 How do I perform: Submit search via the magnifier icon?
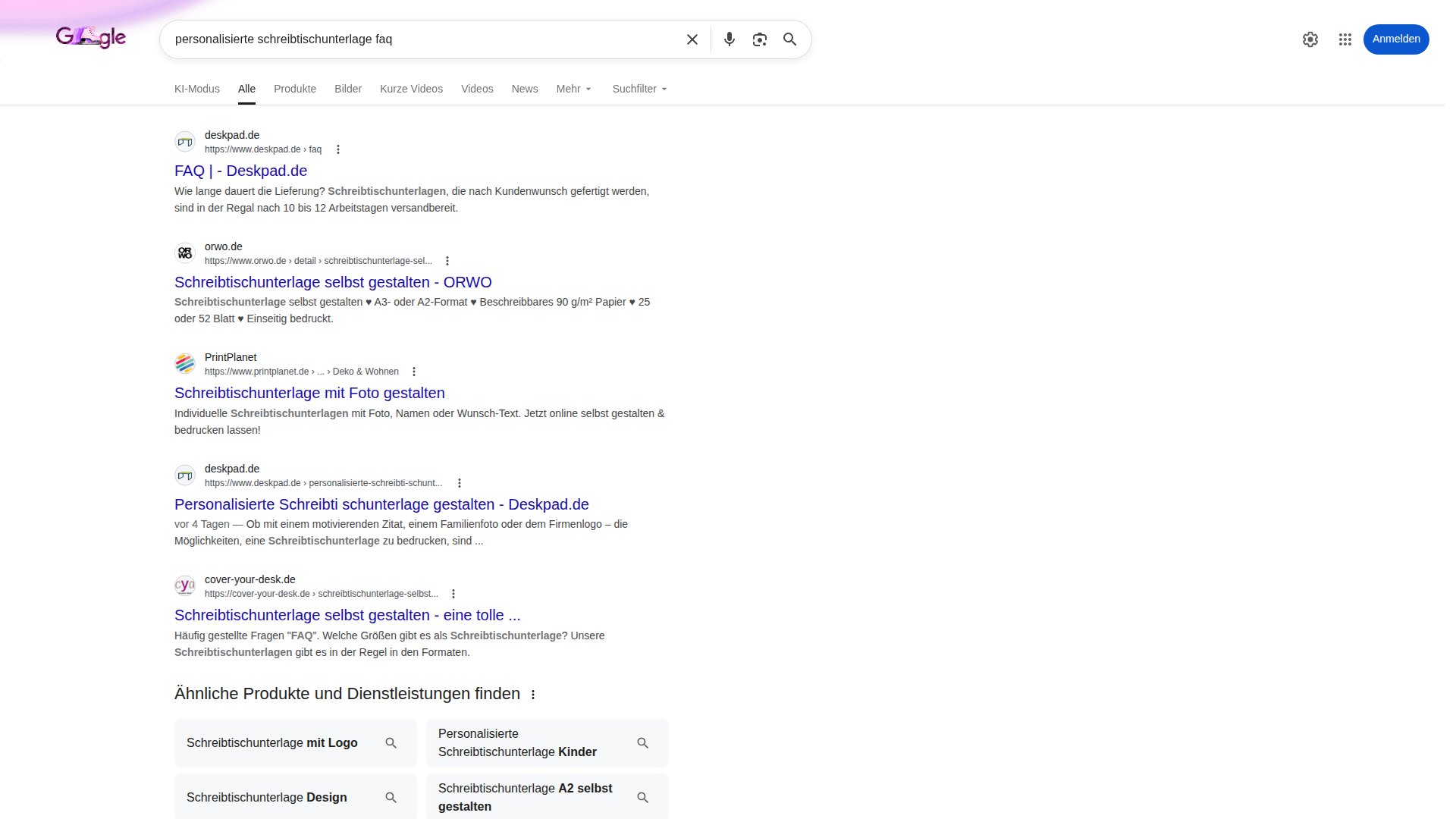(789, 39)
